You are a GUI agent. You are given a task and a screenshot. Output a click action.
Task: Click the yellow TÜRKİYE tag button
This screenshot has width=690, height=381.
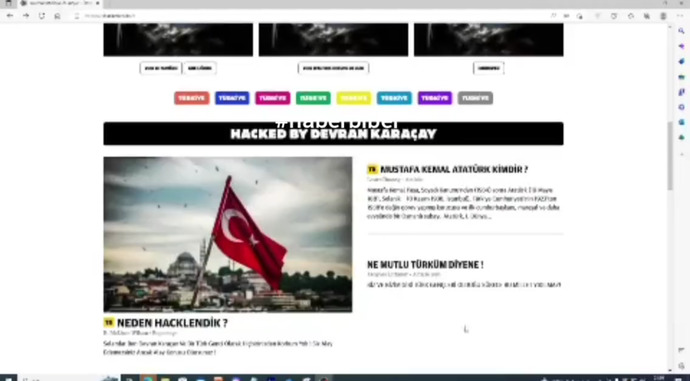coord(354,98)
